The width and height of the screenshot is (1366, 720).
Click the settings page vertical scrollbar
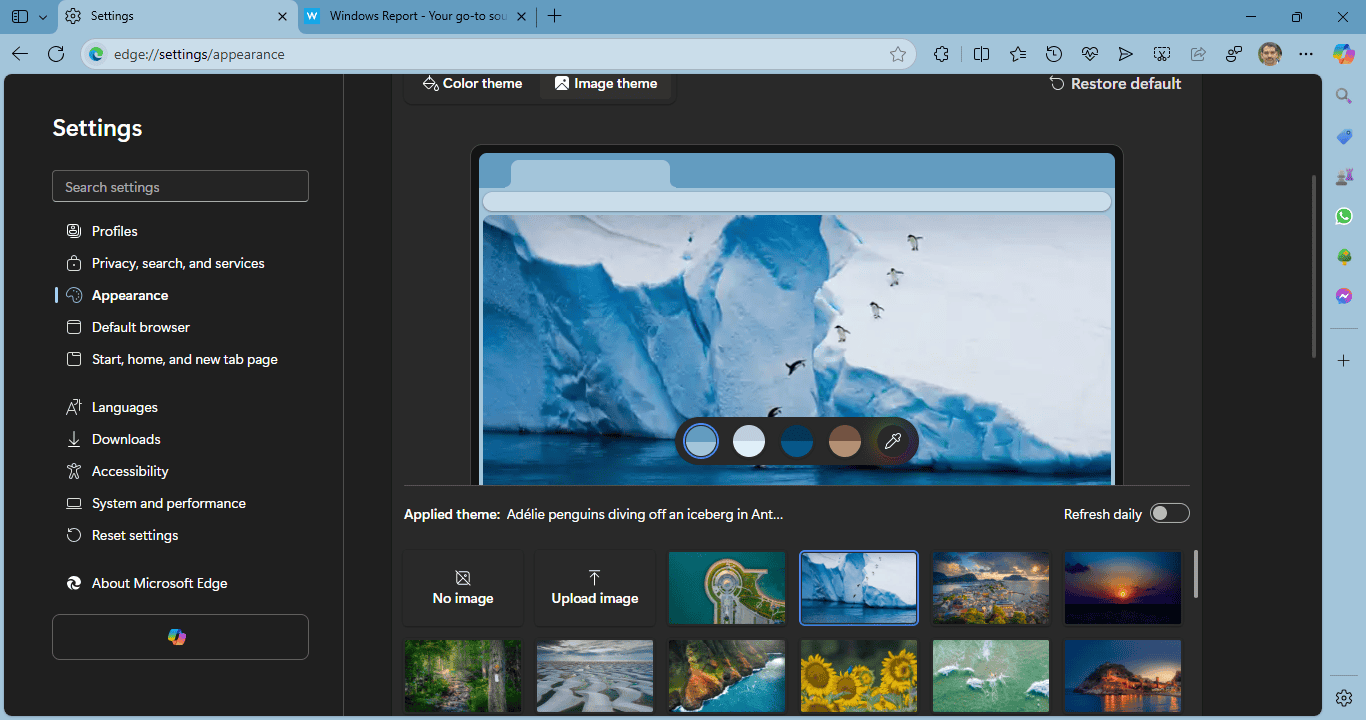tap(1315, 266)
